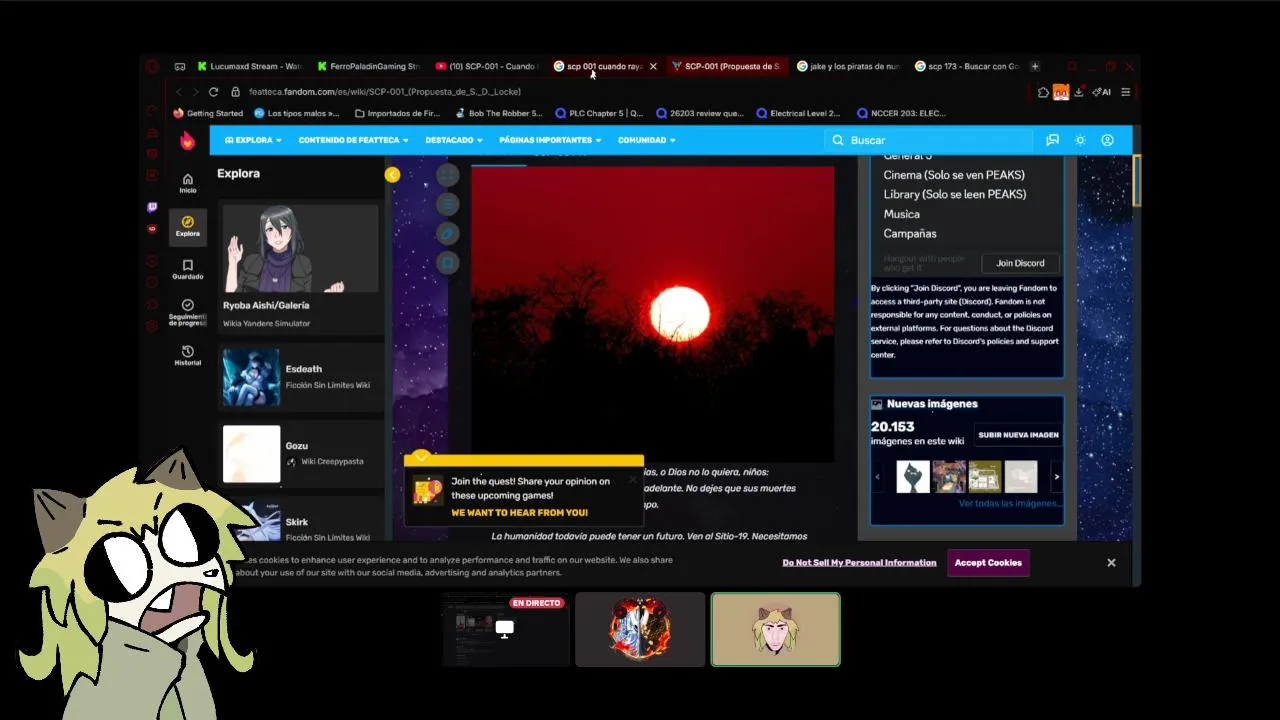The height and width of the screenshot is (720, 1280).
Task: Open Ryoba Aishi/Galería card
Action: tap(301, 268)
